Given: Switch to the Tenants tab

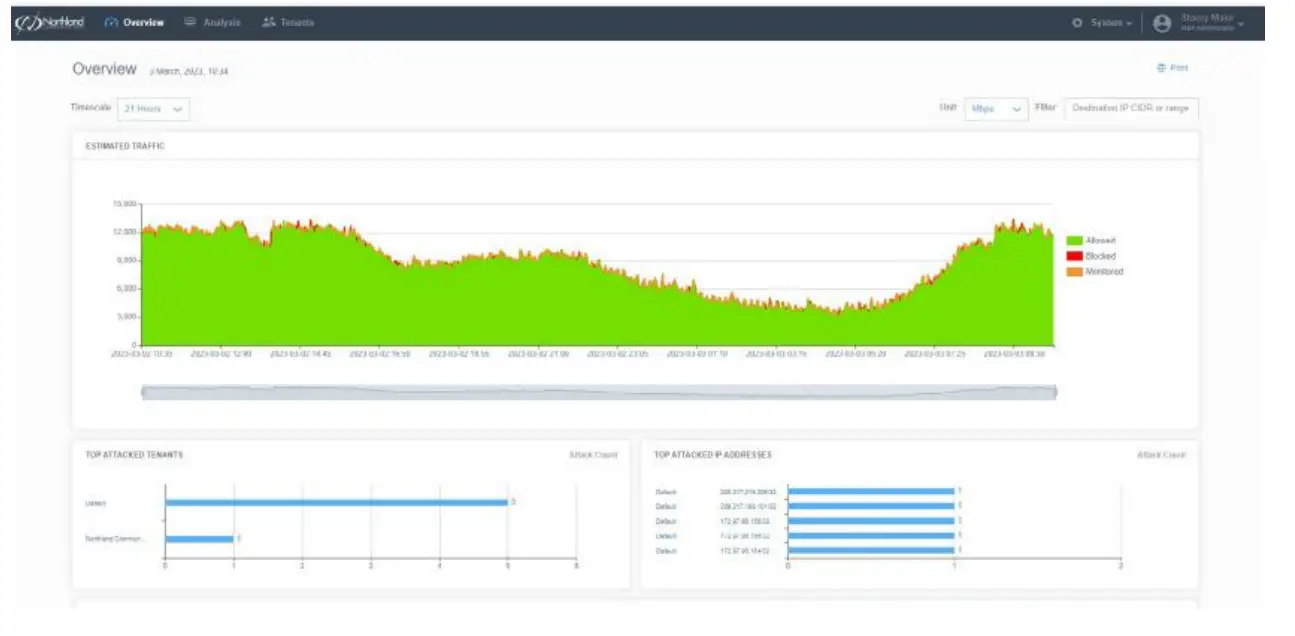Looking at the screenshot, I should 288,22.
